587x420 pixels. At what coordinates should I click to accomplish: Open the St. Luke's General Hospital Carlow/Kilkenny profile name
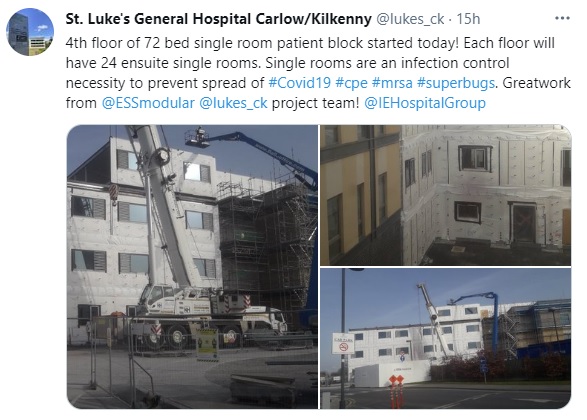click(219, 19)
